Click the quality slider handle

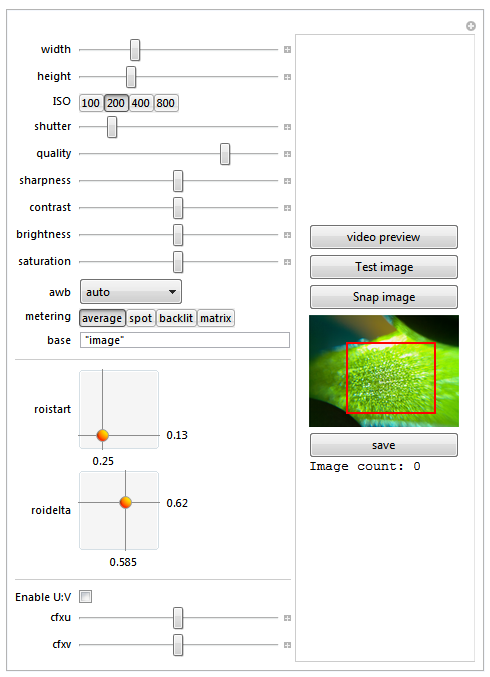tap(225, 154)
